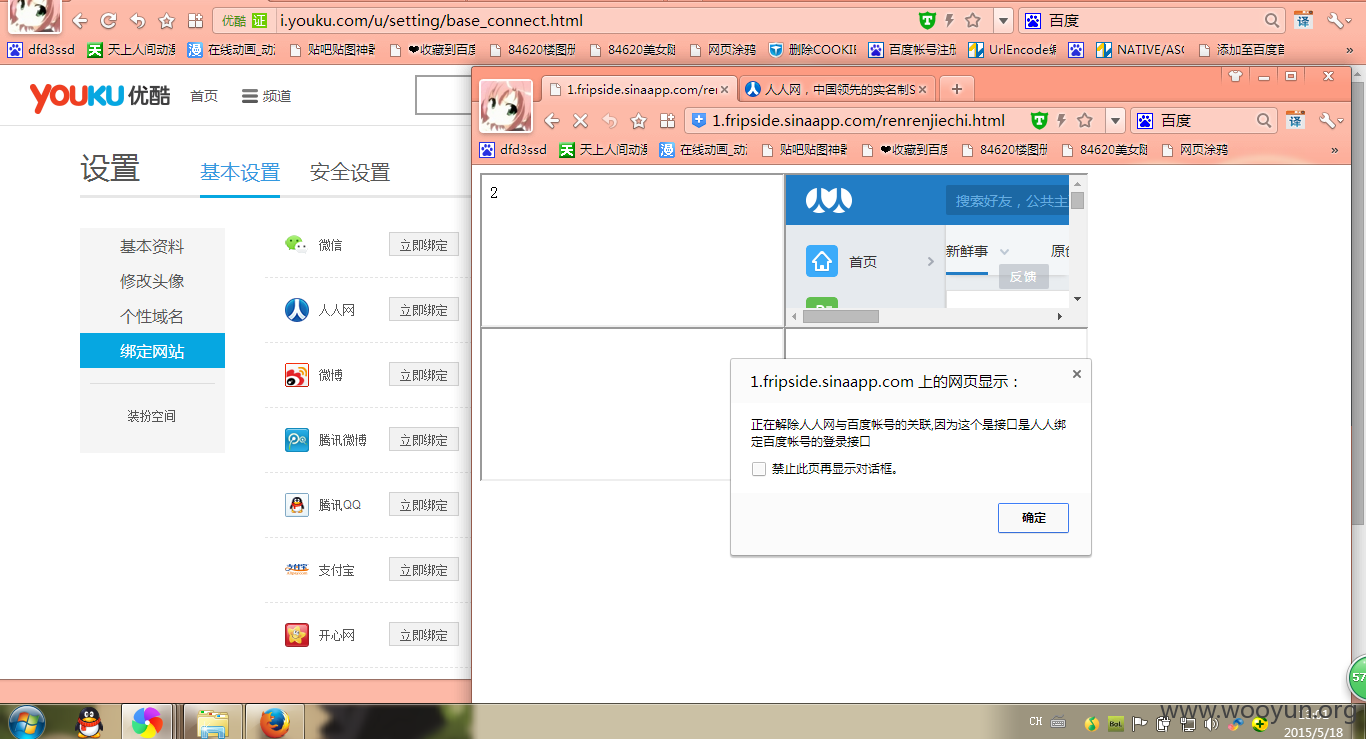The width and height of the screenshot is (1366, 739).
Task: Click the green shield icon in fripside address bar
Action: click(x=1039, y=121)
